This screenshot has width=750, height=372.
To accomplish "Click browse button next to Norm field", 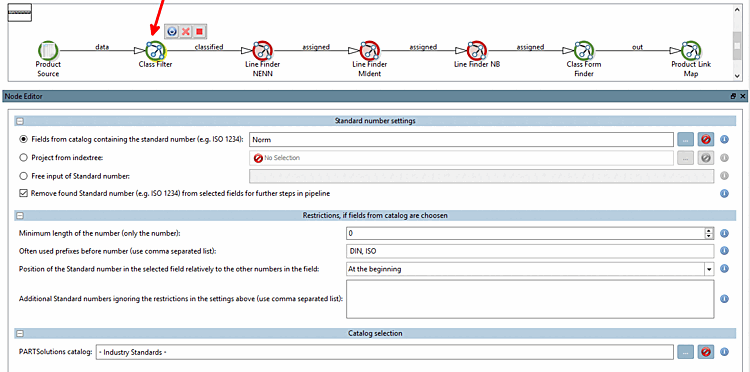I will 685,140.
